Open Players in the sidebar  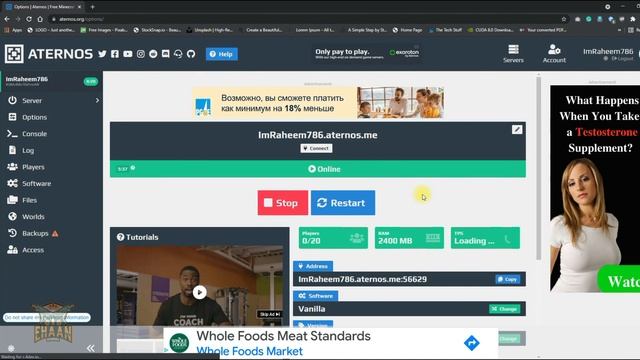click(33, 167)
